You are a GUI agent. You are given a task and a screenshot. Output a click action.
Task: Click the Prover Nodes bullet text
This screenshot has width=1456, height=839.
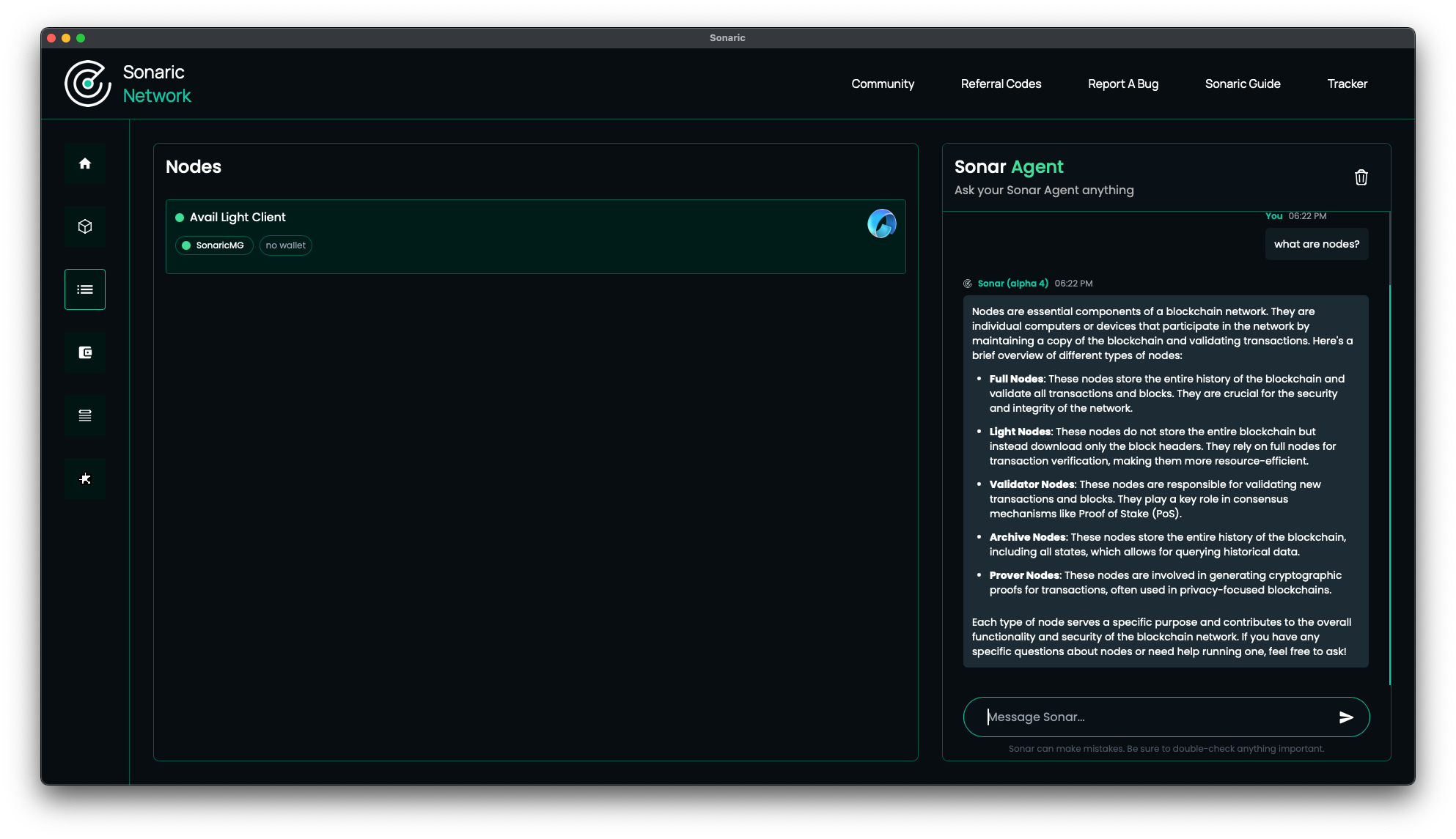[x=1166, y=583]
